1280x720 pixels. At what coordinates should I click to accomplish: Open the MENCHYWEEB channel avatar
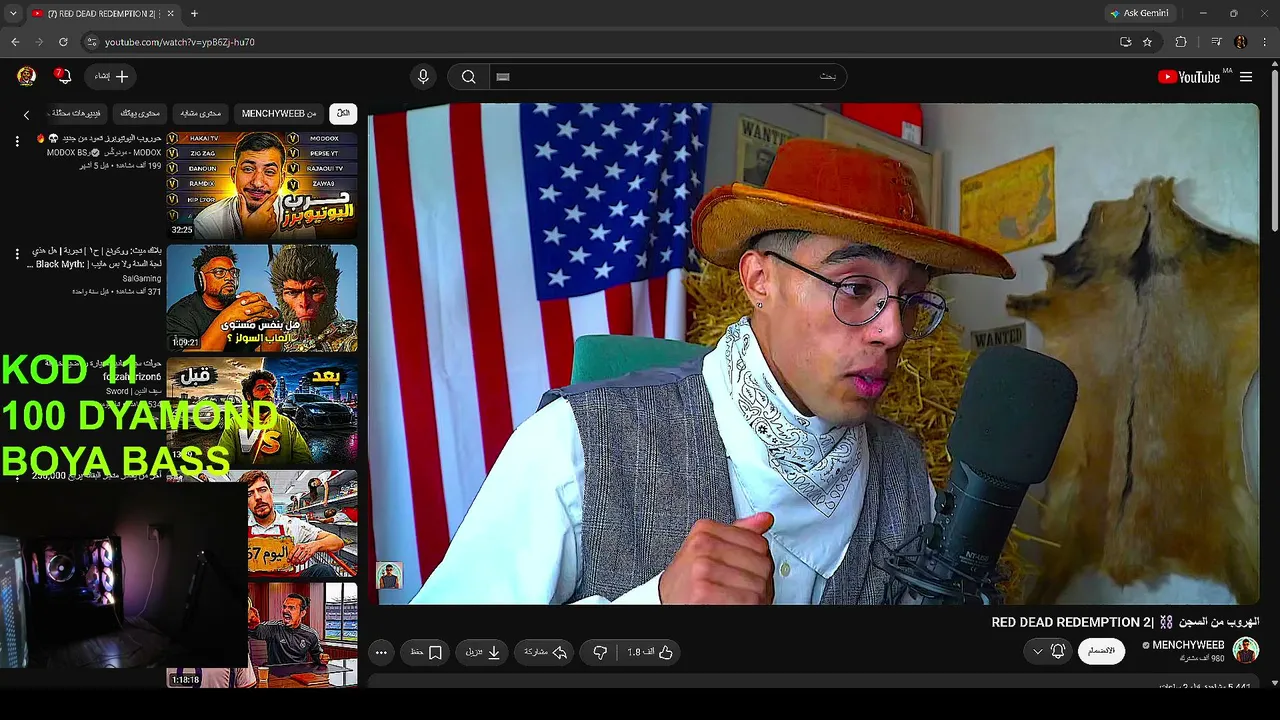pos(1246,650)
